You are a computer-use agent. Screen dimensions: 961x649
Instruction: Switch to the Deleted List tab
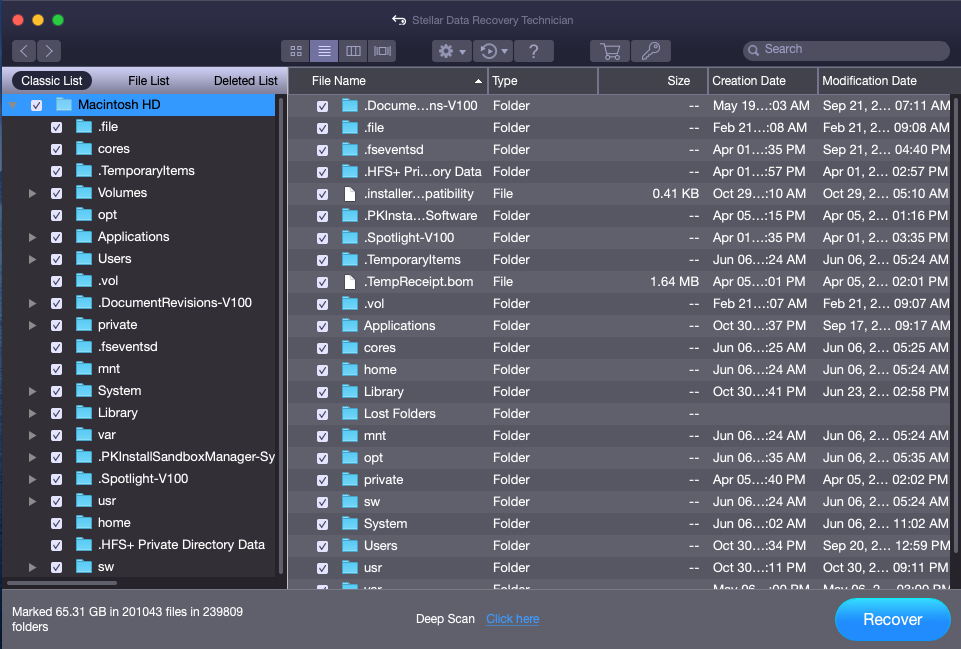click(245, 80)
